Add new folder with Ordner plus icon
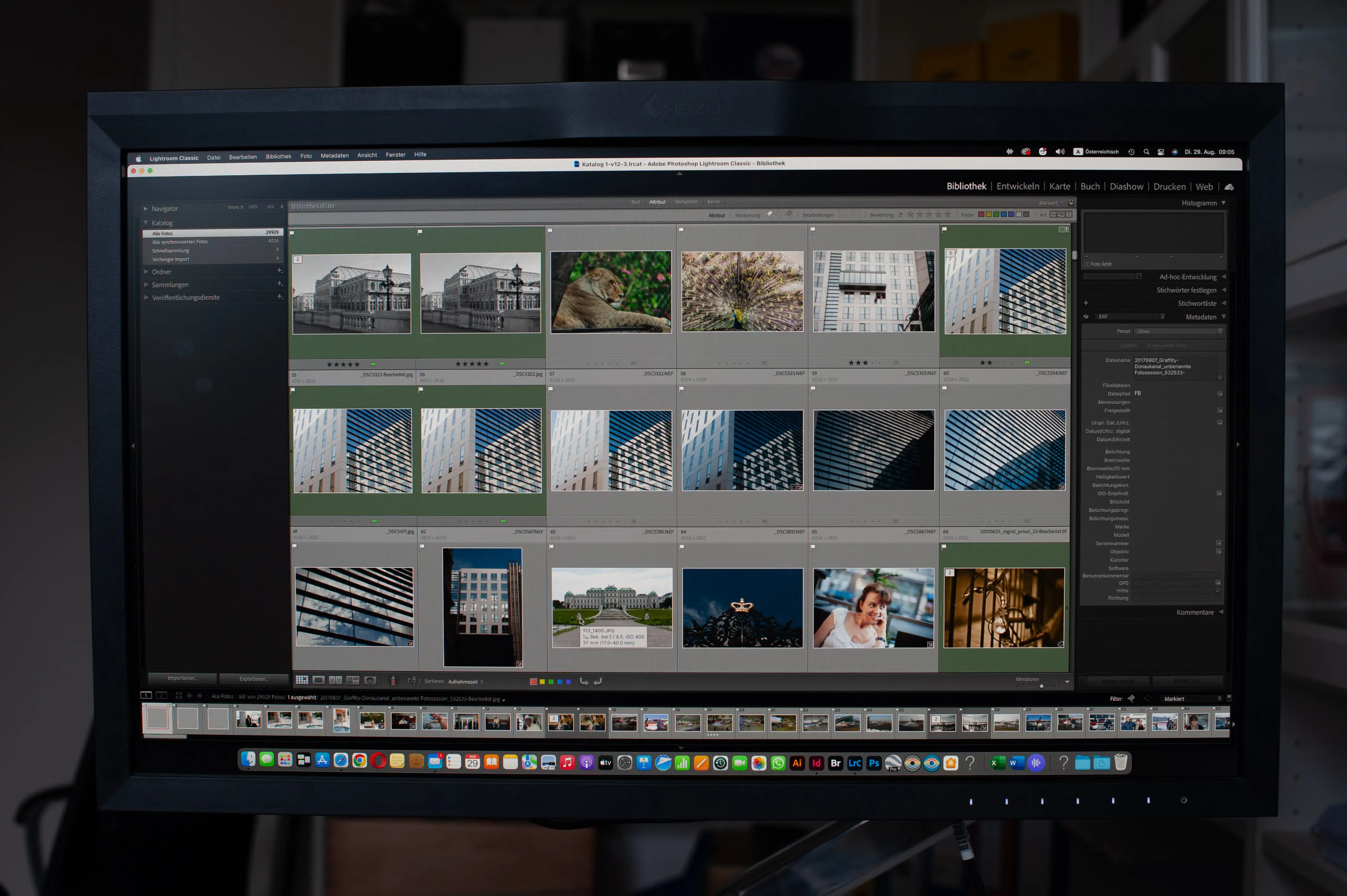Screen dimensions: 1347x896 tap(279, 270)
